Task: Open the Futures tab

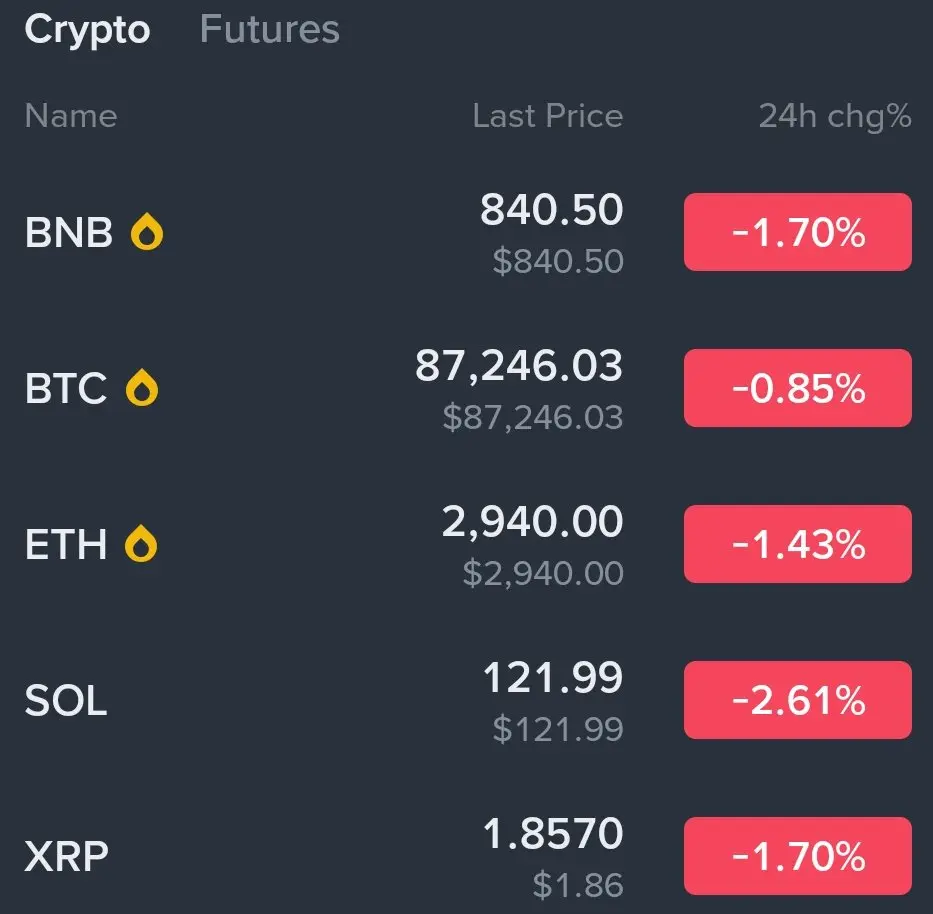Action: [270, 30]
